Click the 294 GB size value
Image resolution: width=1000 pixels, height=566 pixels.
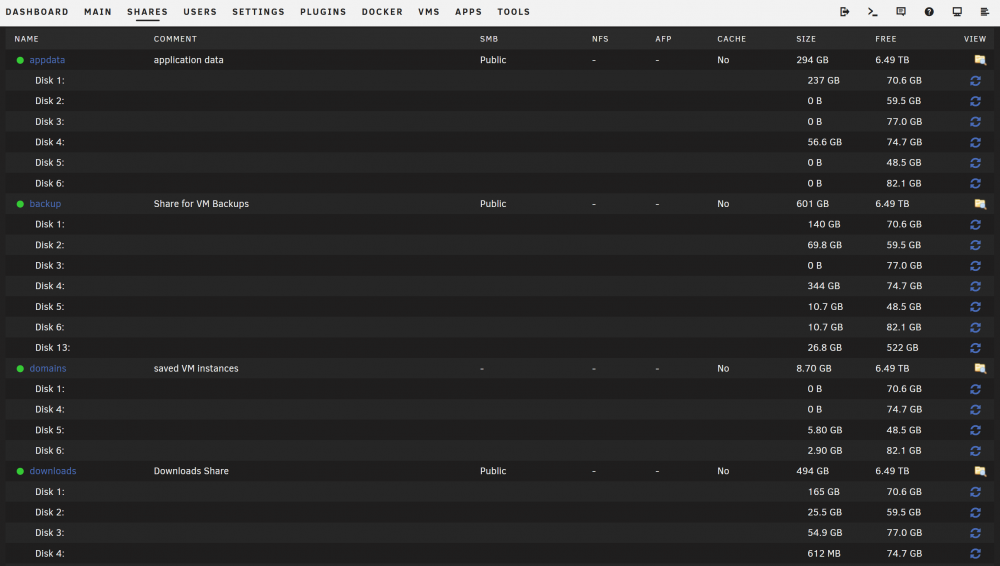tap(812, 60)
